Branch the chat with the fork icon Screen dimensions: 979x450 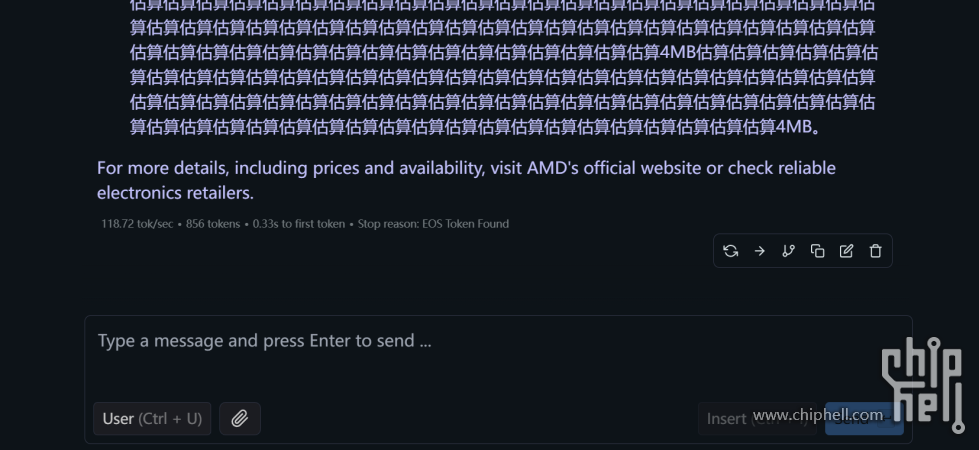point(789,251)
